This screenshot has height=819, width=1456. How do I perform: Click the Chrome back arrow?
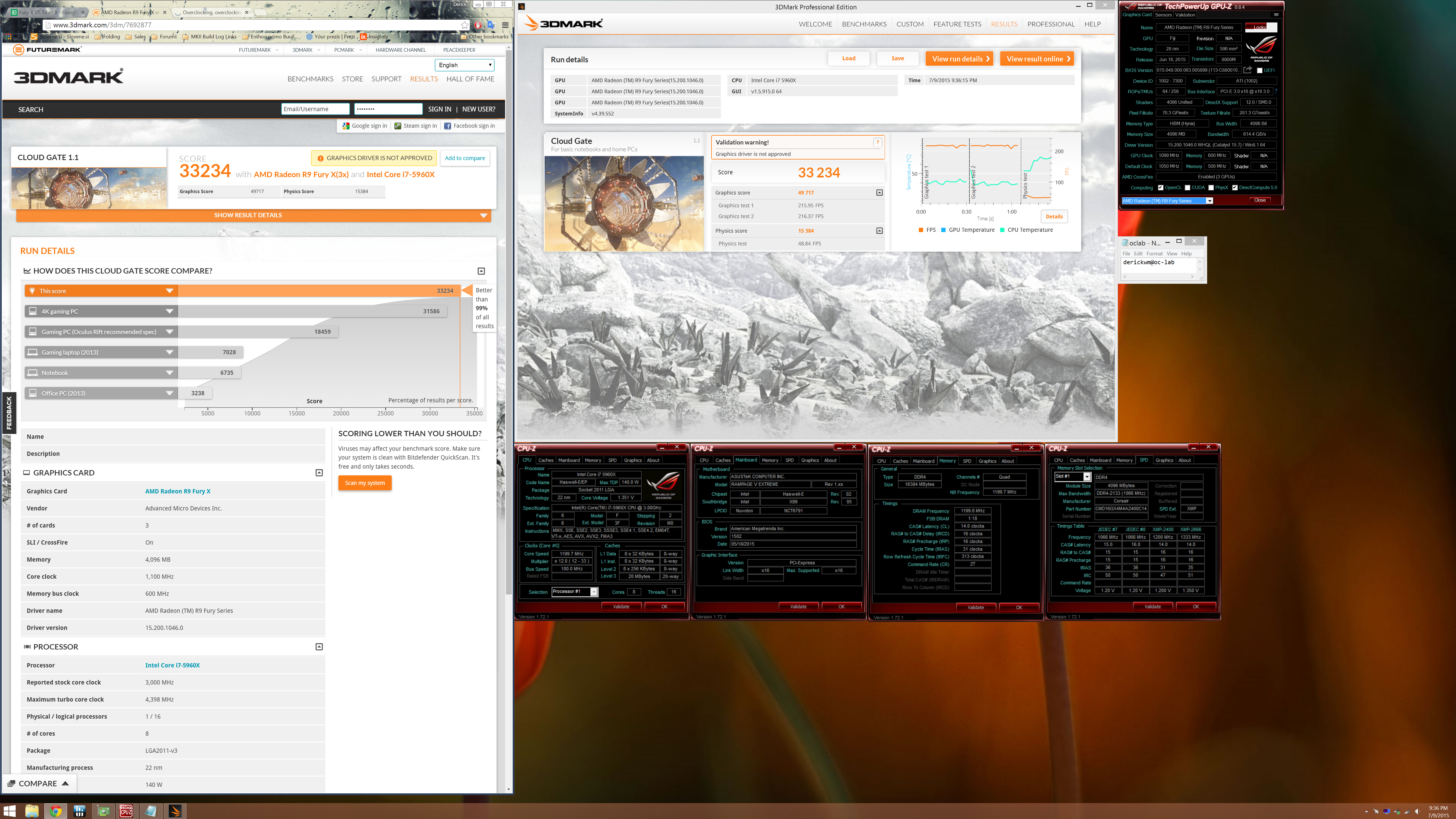[x=10, y=25]
